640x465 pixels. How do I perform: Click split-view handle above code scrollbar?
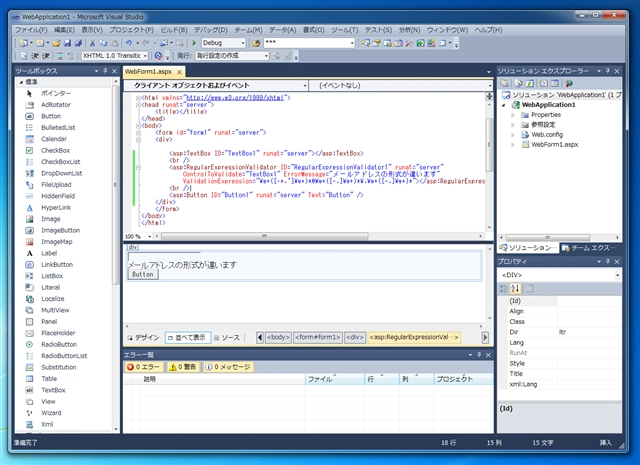click(489, 96)
